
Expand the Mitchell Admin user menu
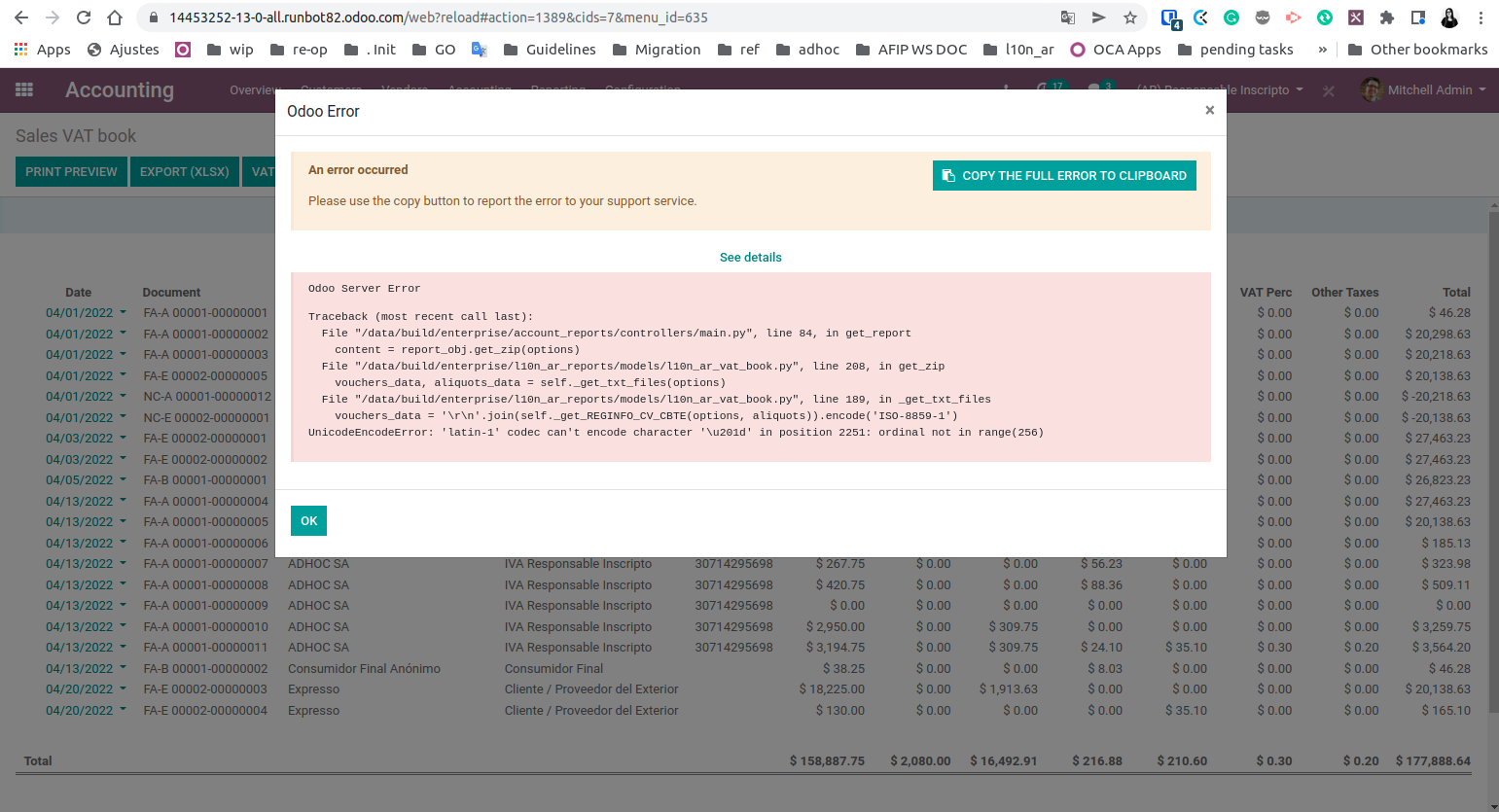1424,89
